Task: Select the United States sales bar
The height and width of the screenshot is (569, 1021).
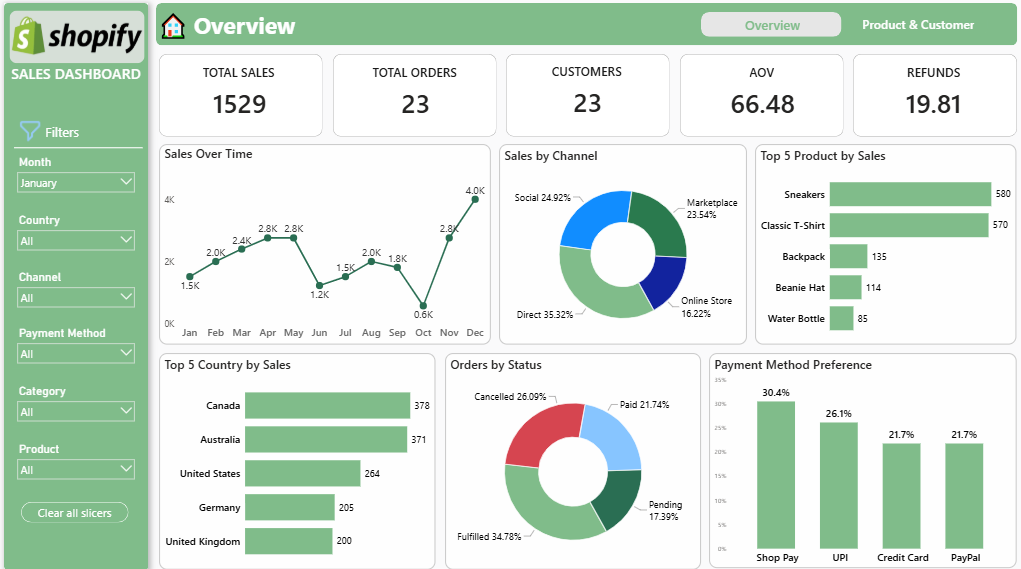Action: pos(303,473)
